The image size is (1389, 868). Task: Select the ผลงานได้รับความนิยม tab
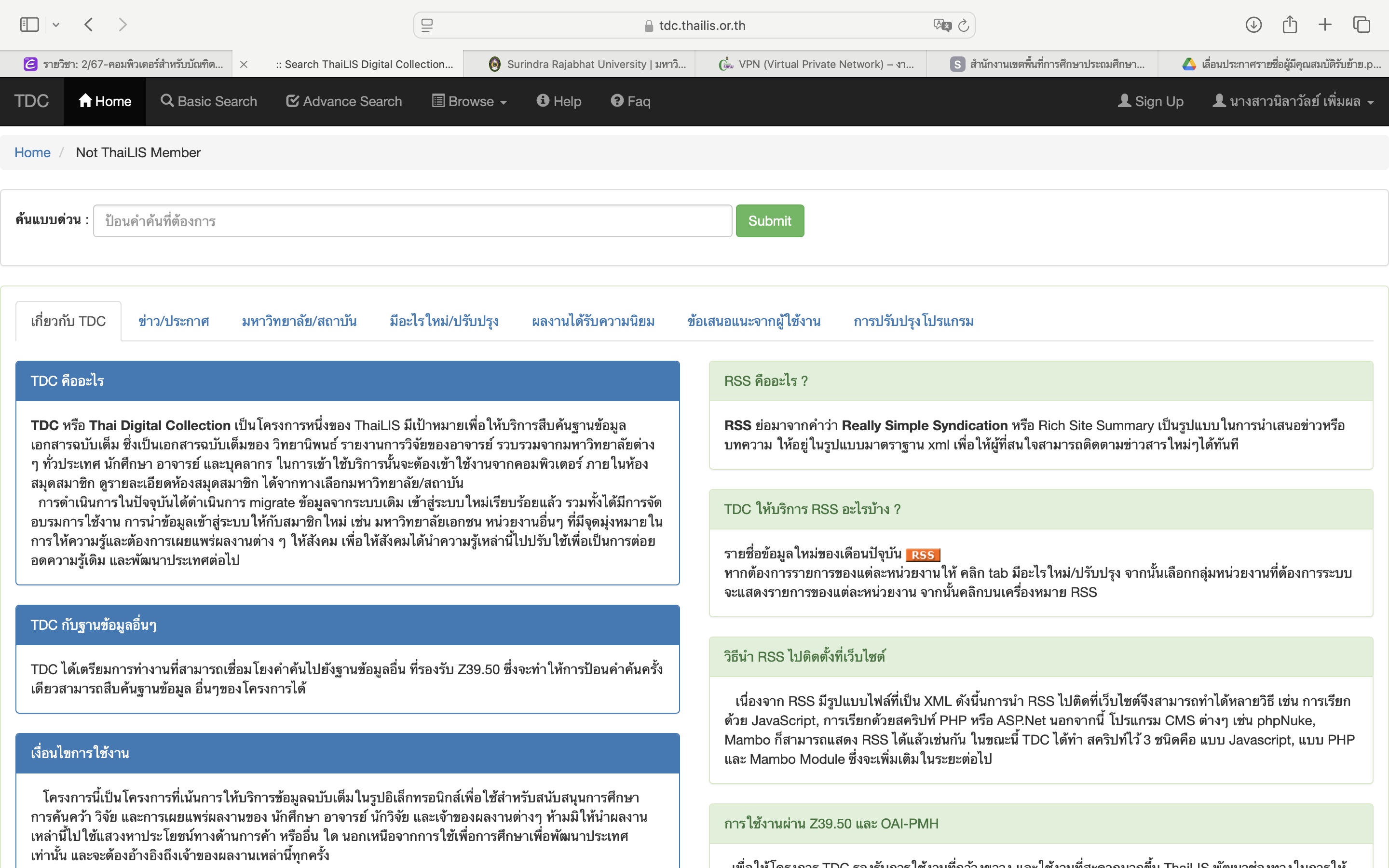tap(593, 322)
